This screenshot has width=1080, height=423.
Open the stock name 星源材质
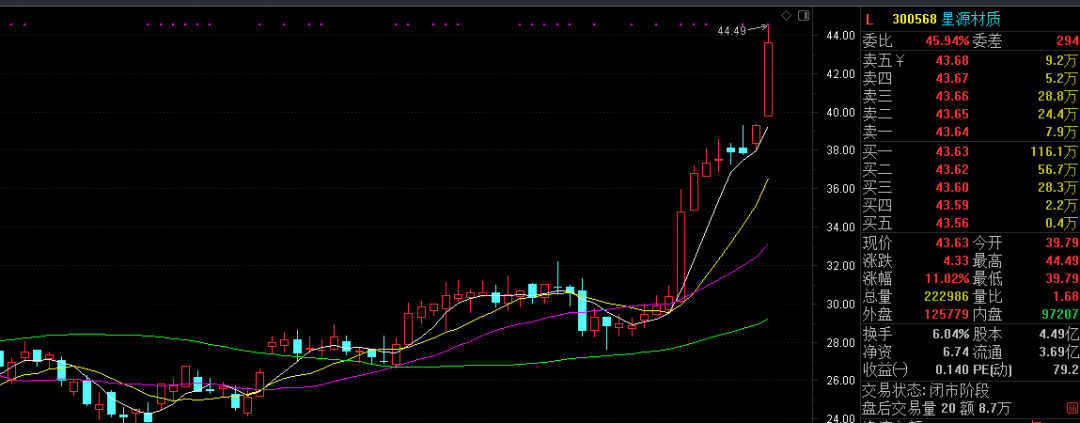pyautogui.click(x=971, y=19)
